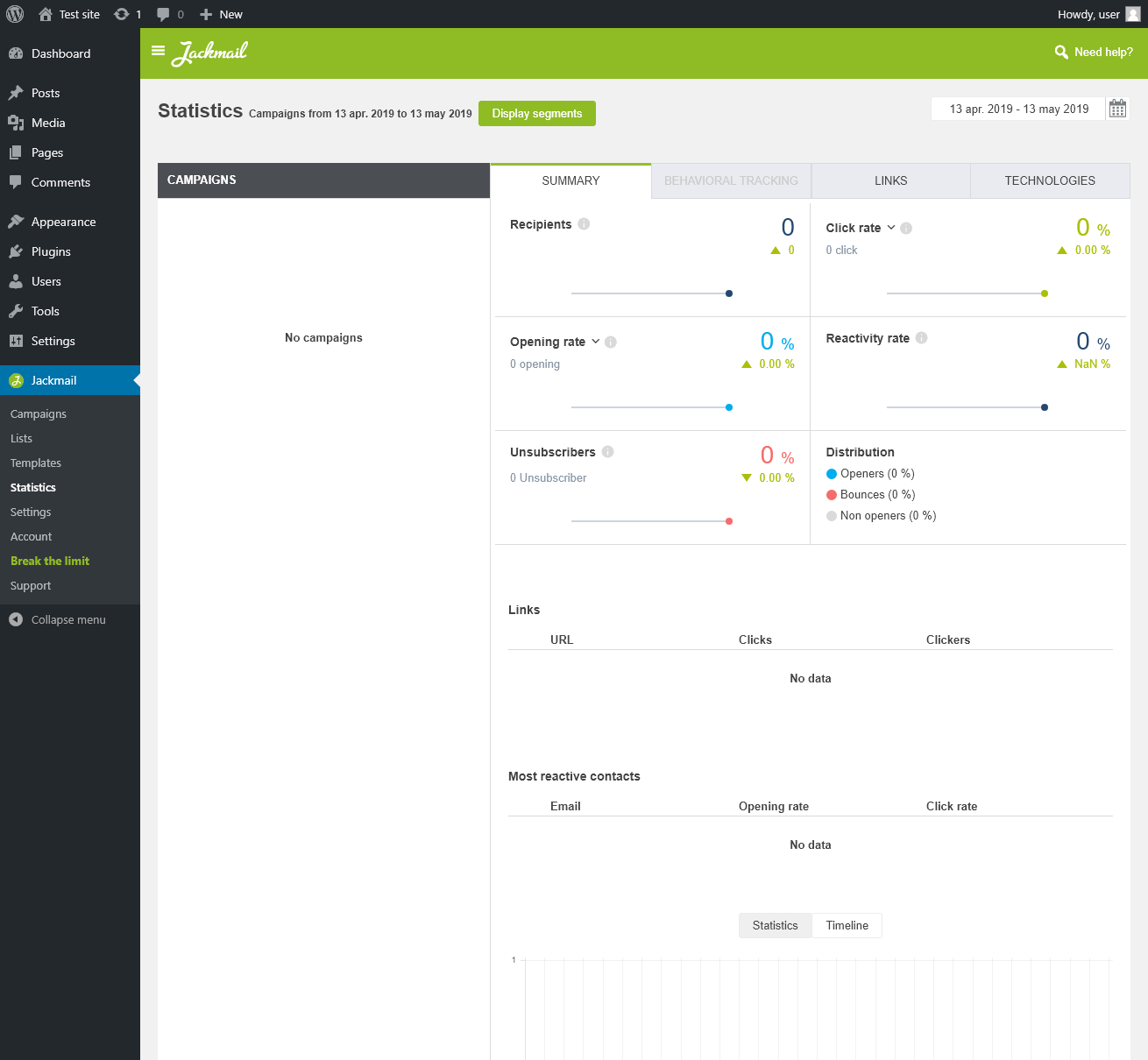Click the Reactivity rate info icon
1148x1060 pixels.
[x=922, y=338]
